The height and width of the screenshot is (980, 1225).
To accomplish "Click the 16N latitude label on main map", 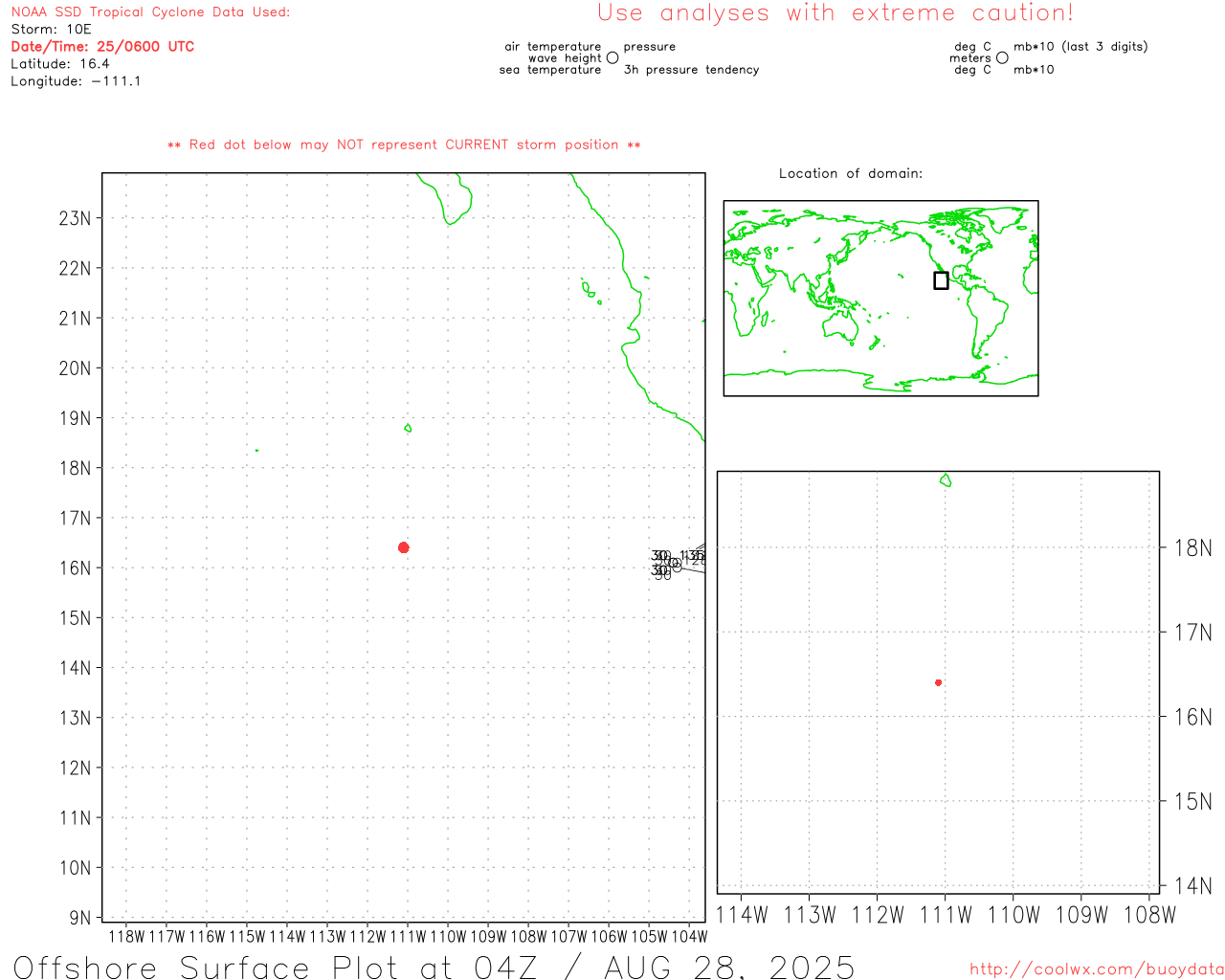I will [75, 568].
